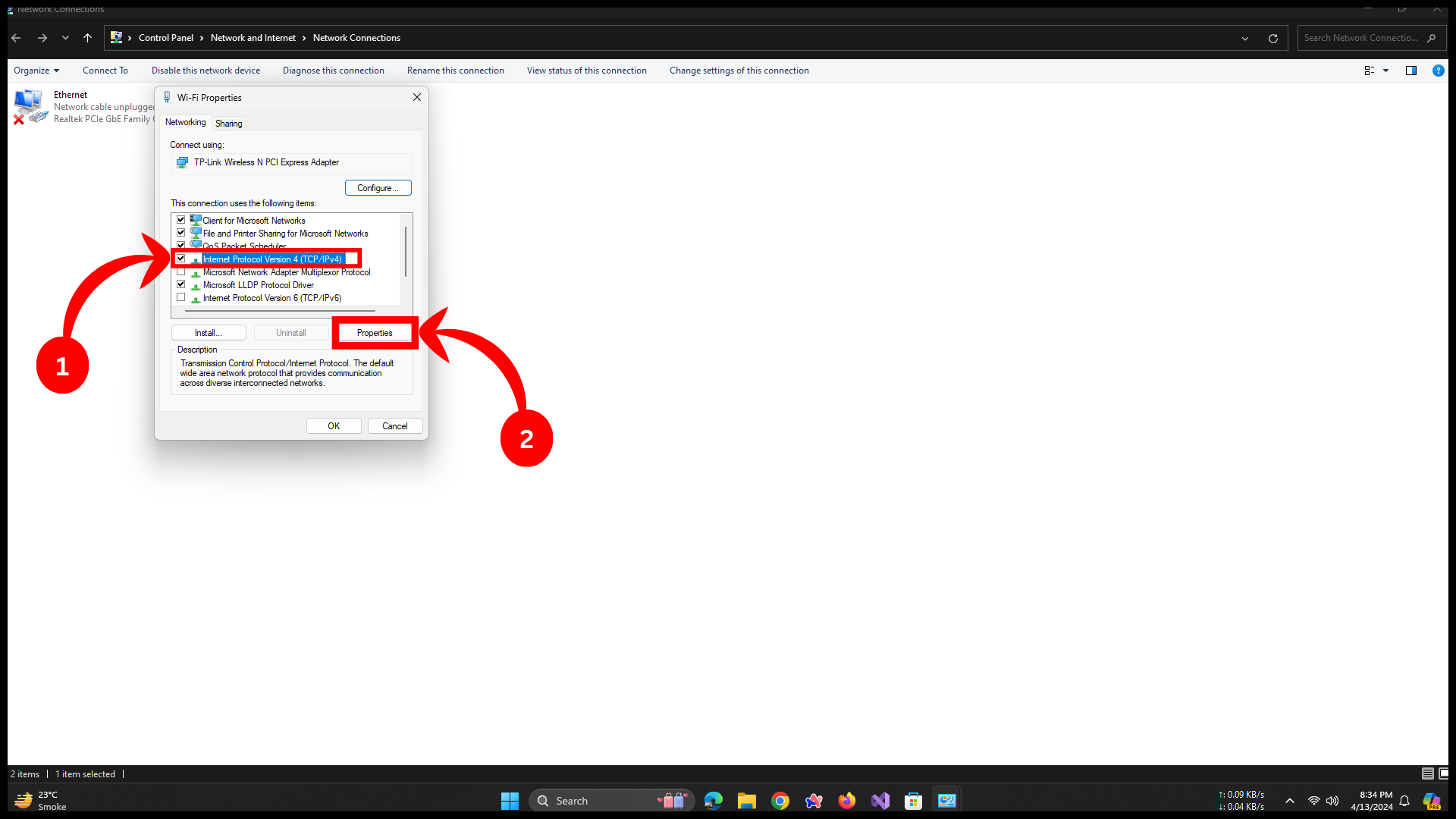Open Google Chrome from the taskbar
The height and width of the screenshot is (819, 1456).
tap(780, 801)
